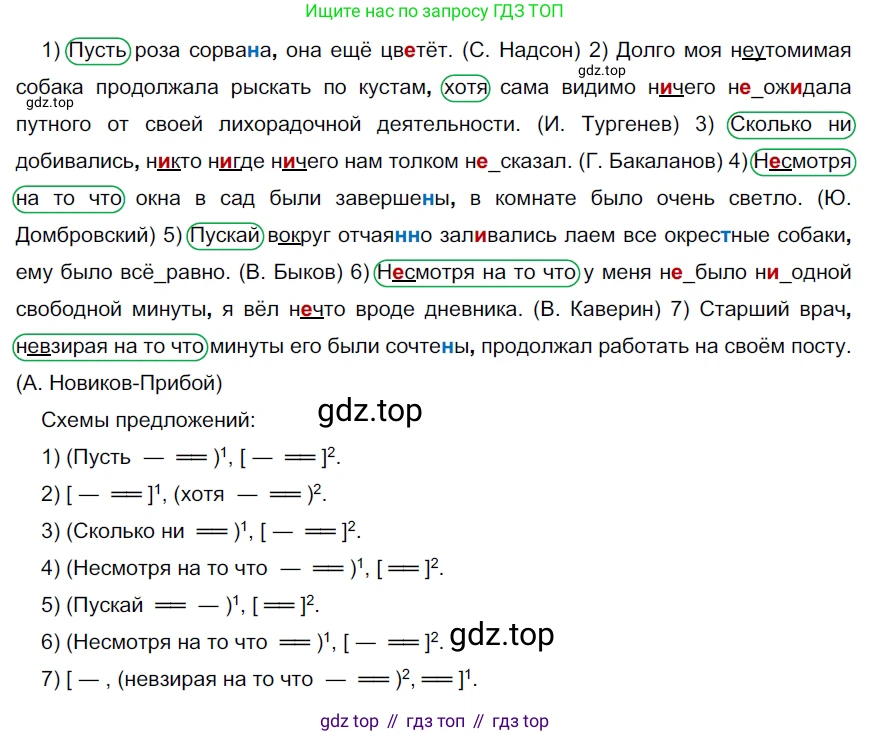Click scheme line 6 '(Несмотря на то что'
The image size is (870, 736).
click(x=242, y=642)
